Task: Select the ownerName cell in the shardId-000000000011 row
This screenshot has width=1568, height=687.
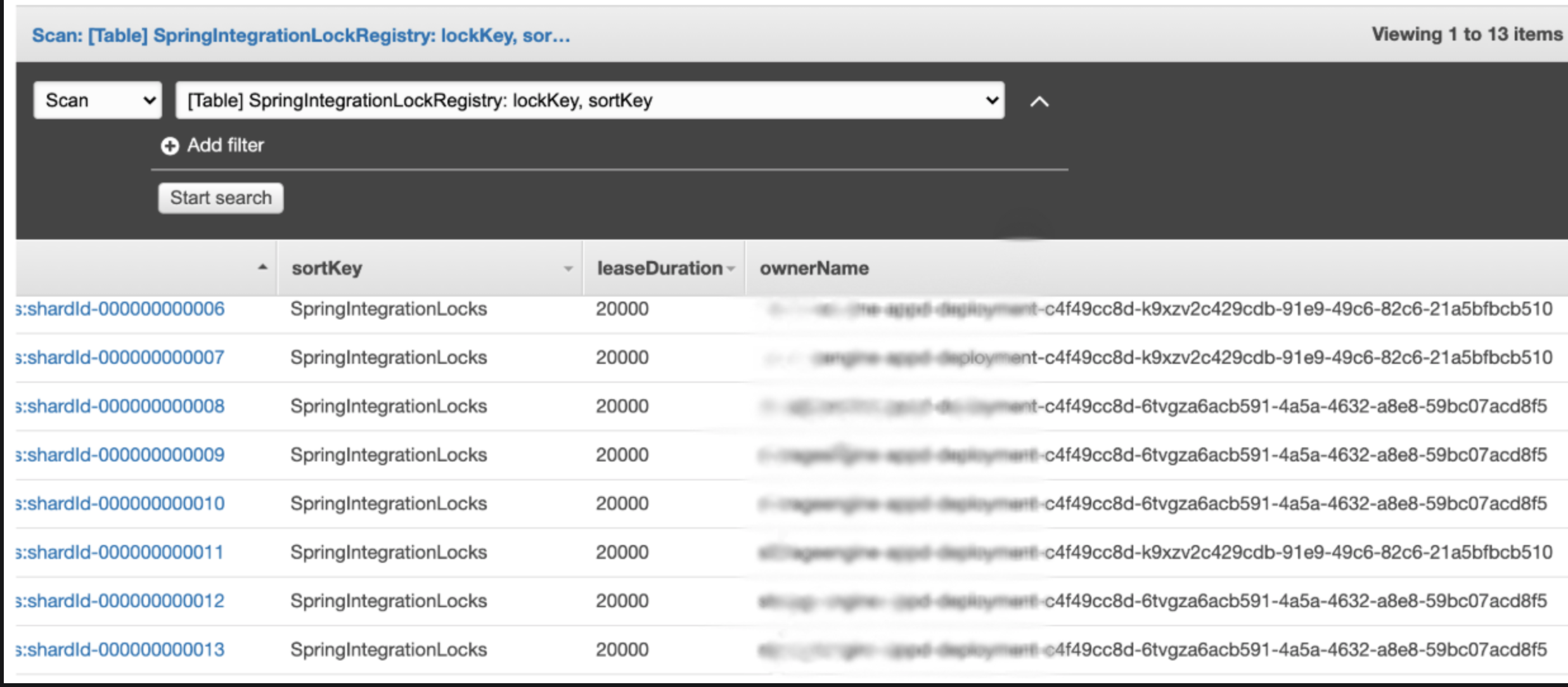Action: point(1155,553)
